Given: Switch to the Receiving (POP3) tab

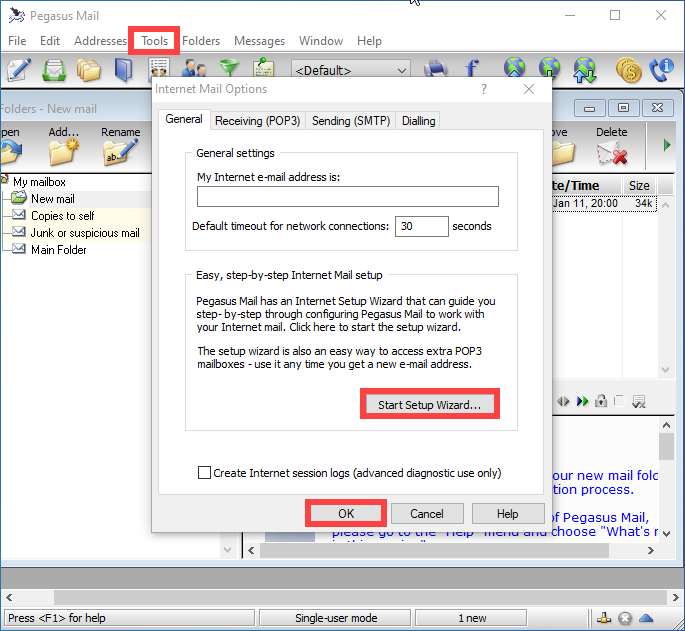Looking at the screenshot, I should (257, 121).
